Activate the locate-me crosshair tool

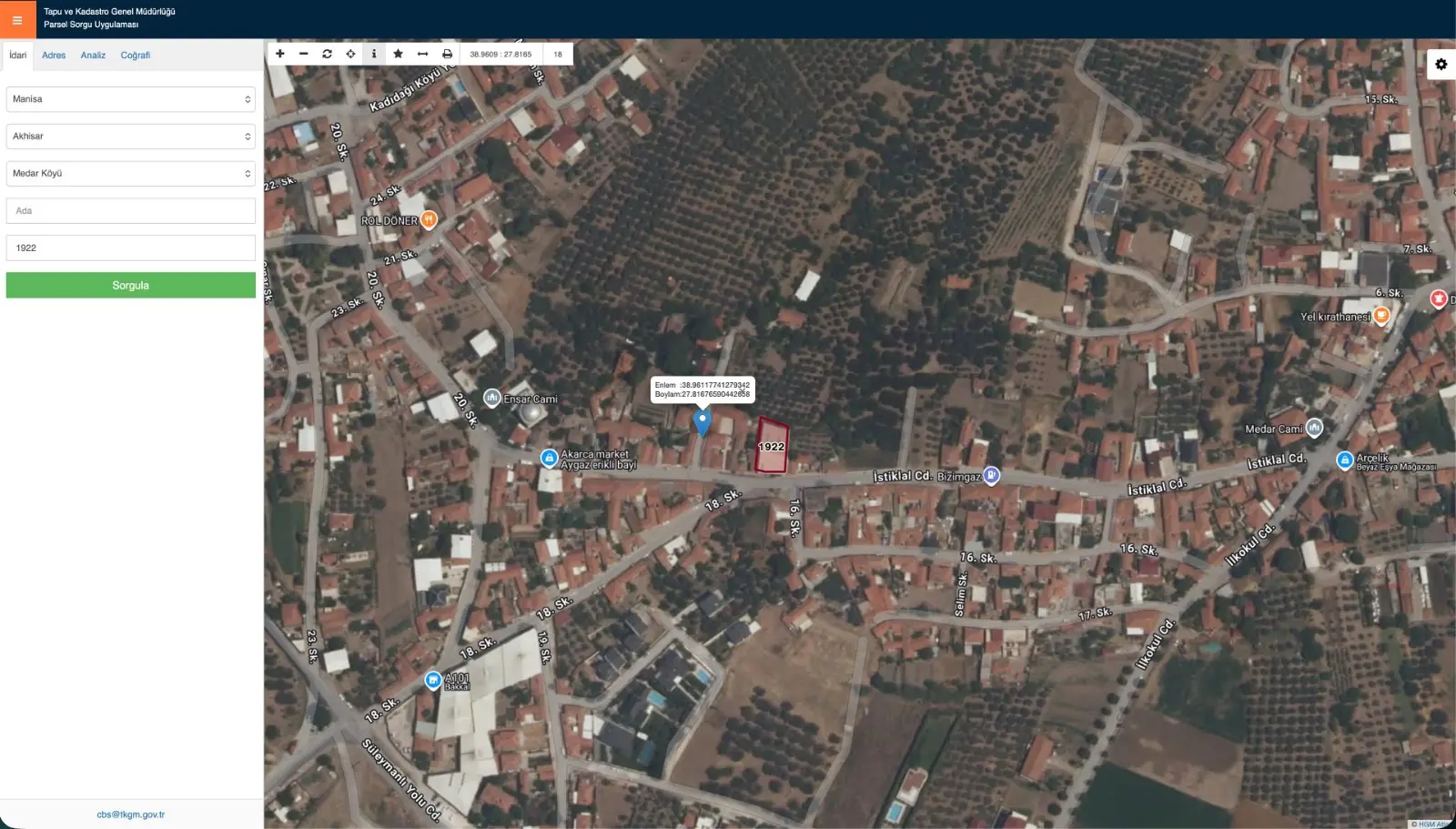pyautogui.click(x=351, y=54)
